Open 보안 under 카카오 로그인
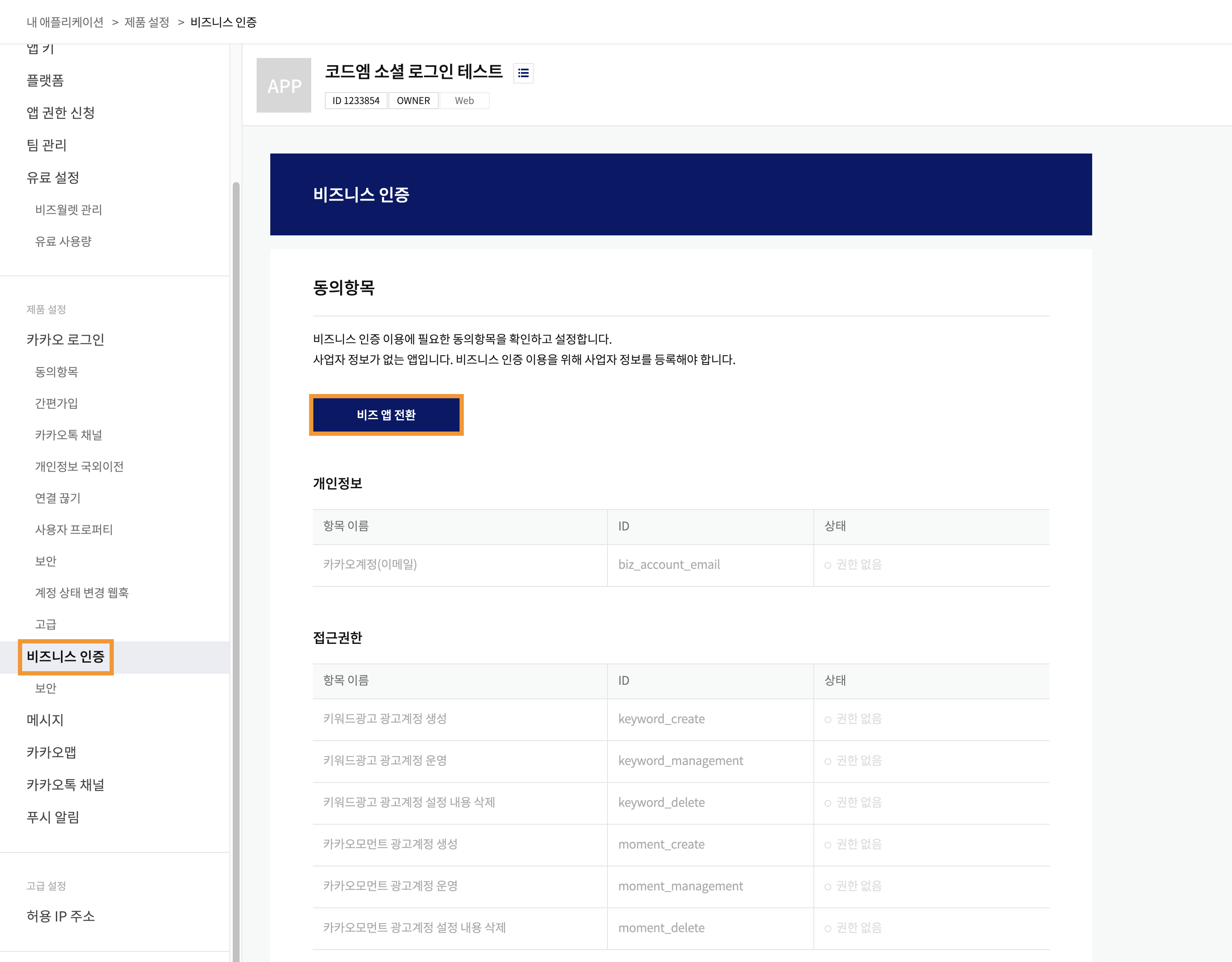 46,562
